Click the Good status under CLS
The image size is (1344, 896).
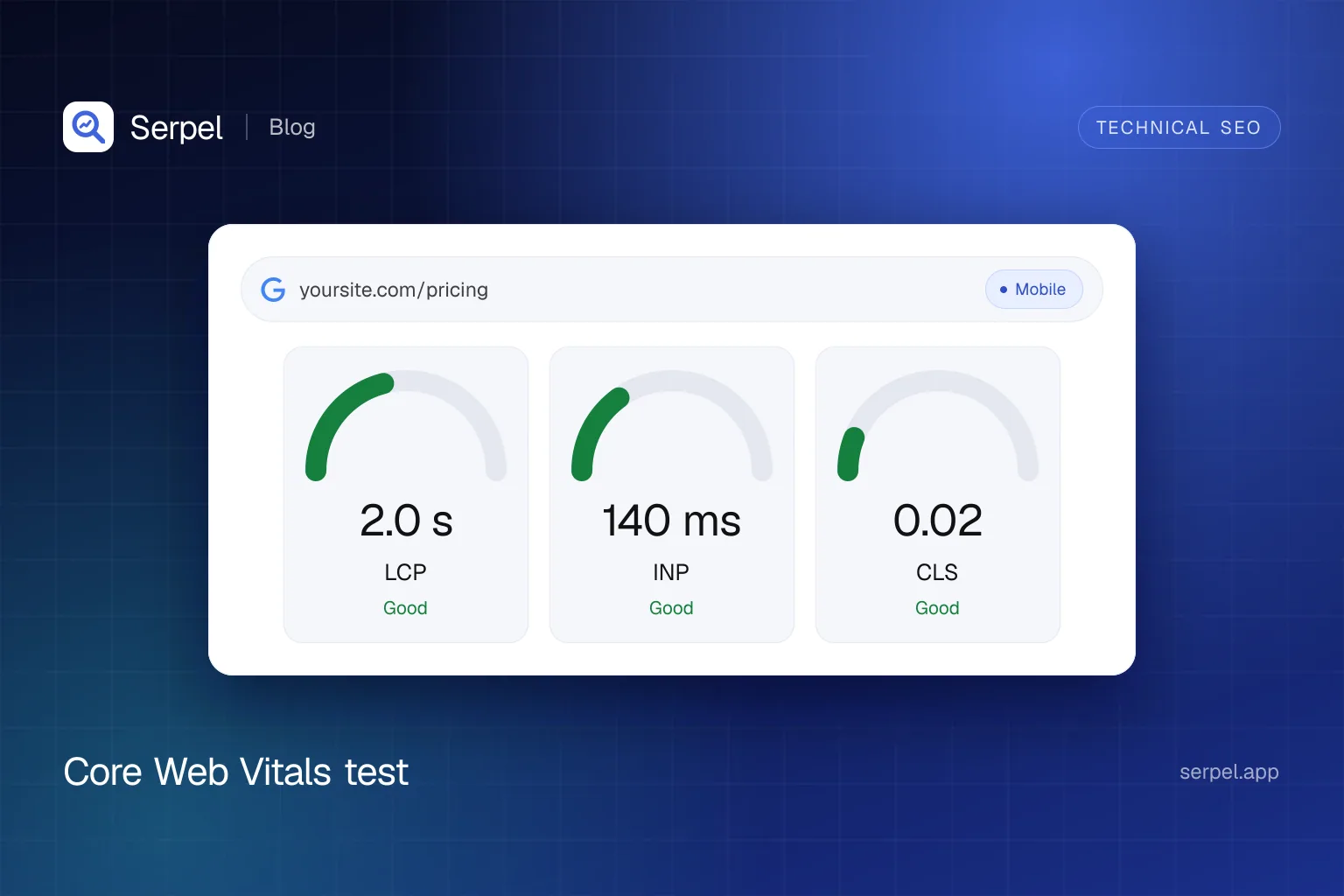(937, 608)
